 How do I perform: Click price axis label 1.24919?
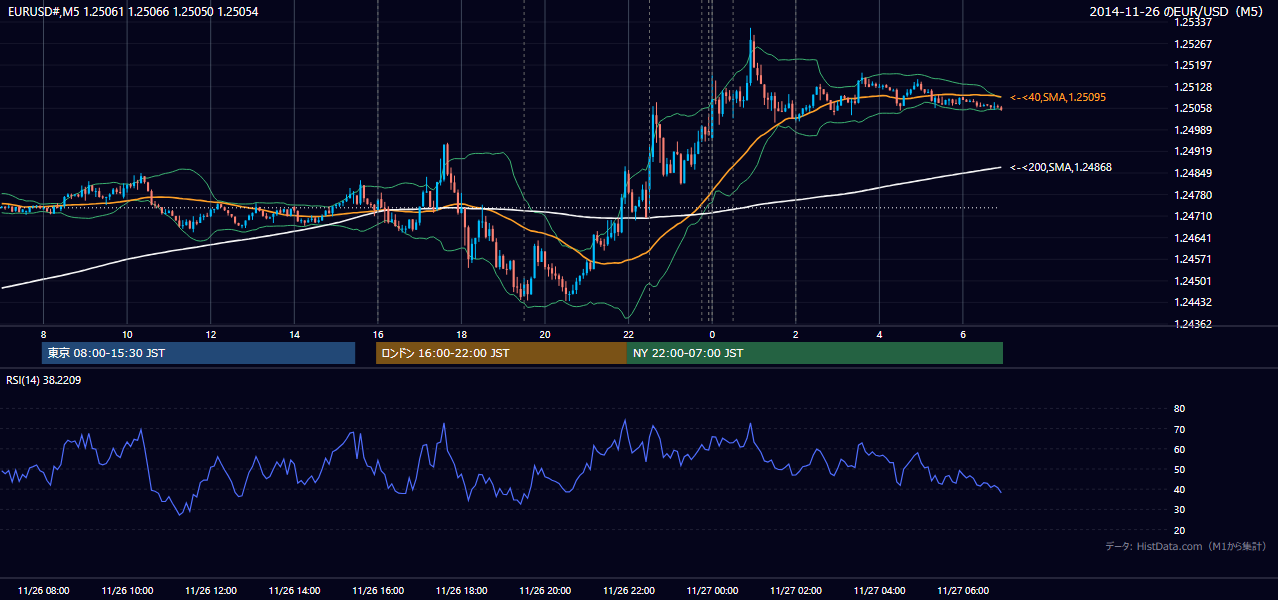point(1193,151)
